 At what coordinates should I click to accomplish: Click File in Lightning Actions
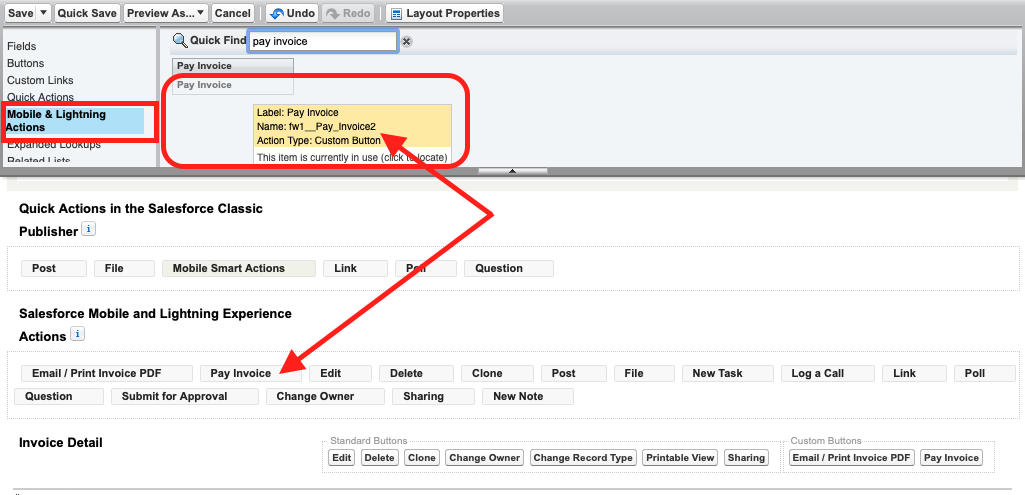(x=644, y=373)
